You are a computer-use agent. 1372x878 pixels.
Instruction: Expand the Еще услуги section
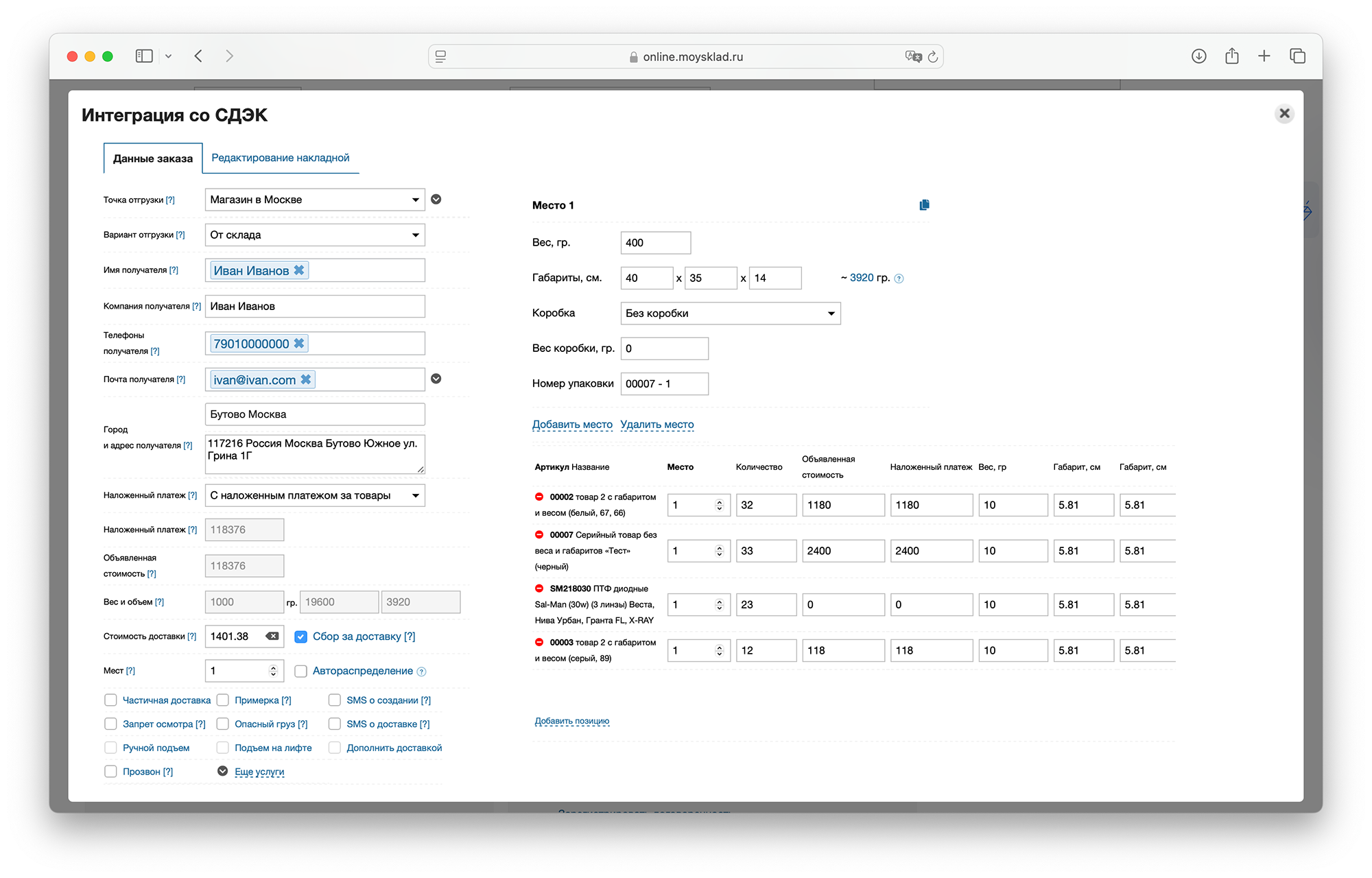click(x=259, y=772)
